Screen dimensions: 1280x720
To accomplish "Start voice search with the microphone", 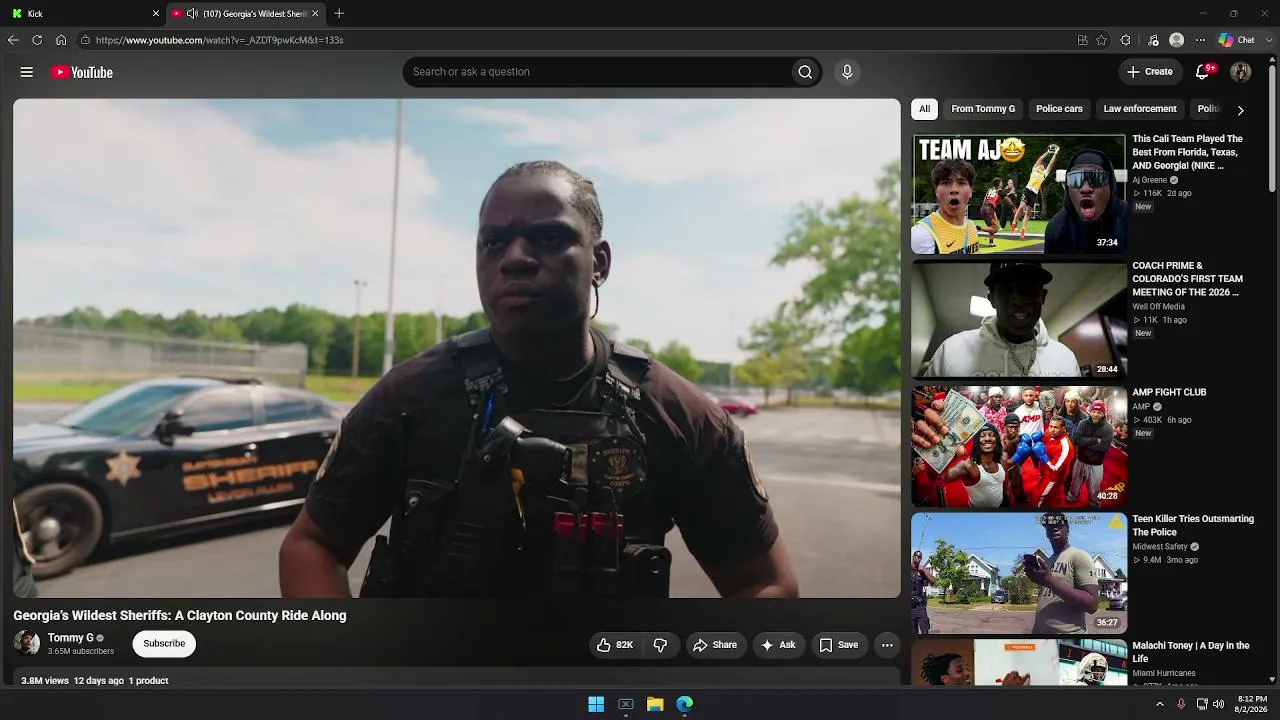I will [x=847, y=72].
